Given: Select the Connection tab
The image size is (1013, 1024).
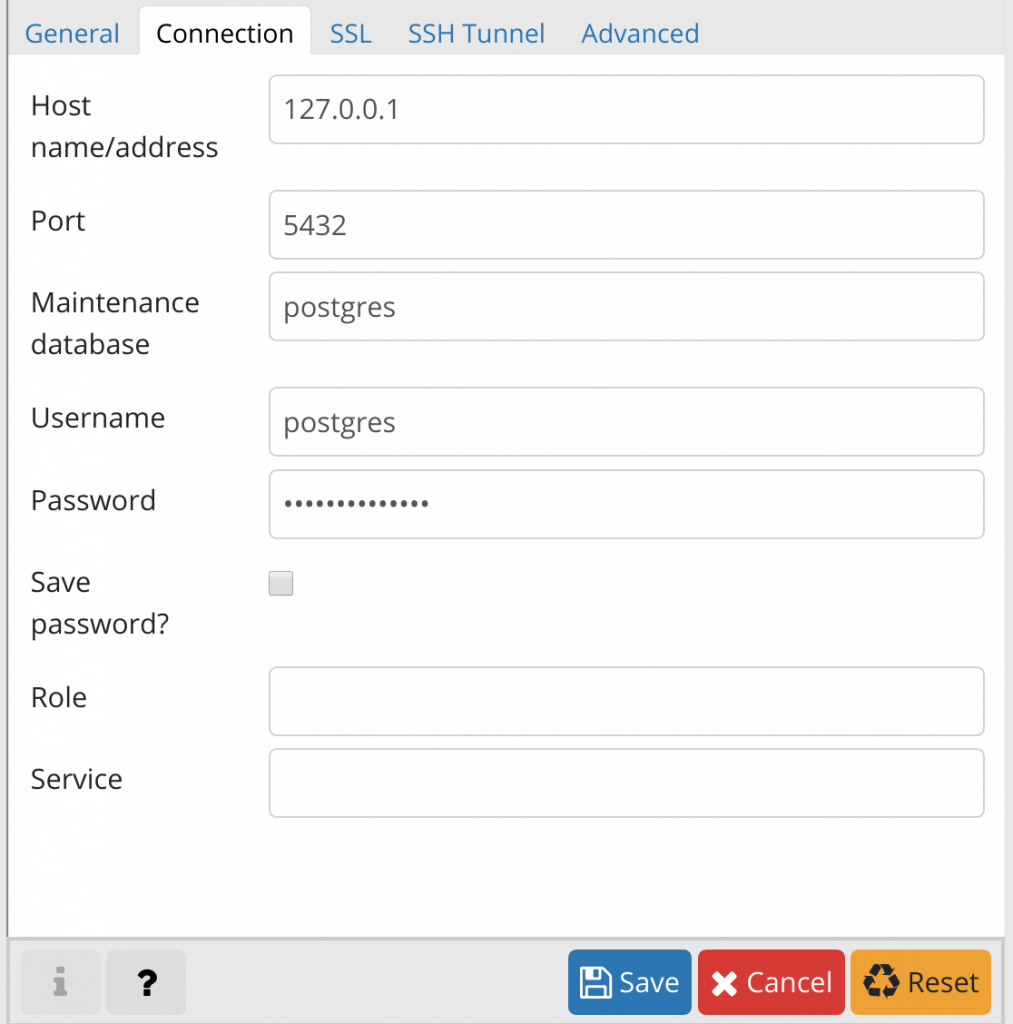Looking at the screenshot, I should [x=224, y=33].
